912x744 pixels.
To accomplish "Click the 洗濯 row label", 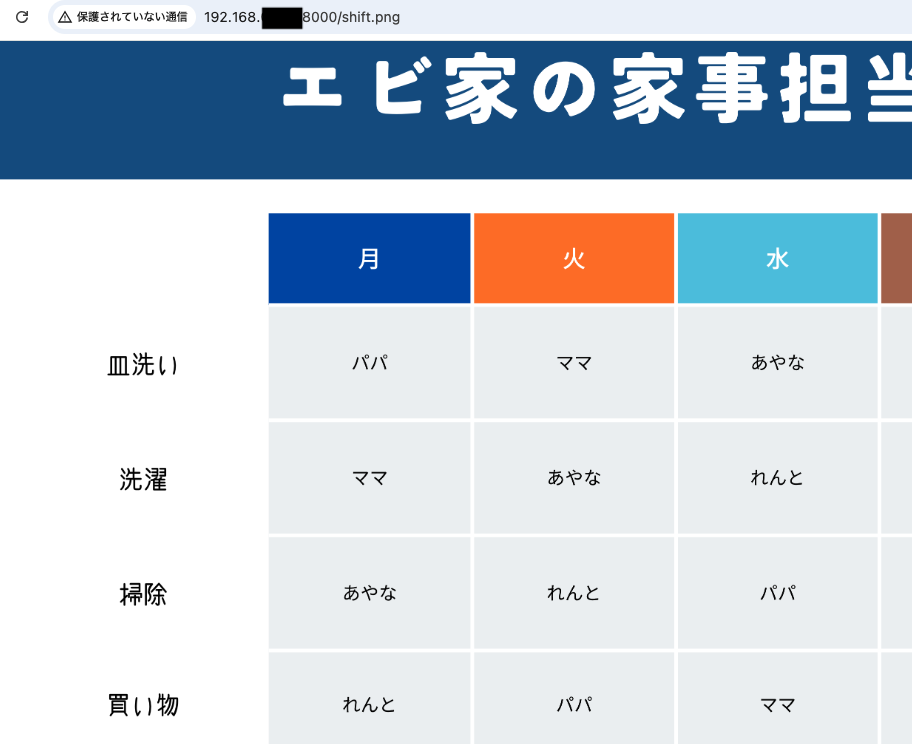I will pyautogui.click(x=143, y=479).
